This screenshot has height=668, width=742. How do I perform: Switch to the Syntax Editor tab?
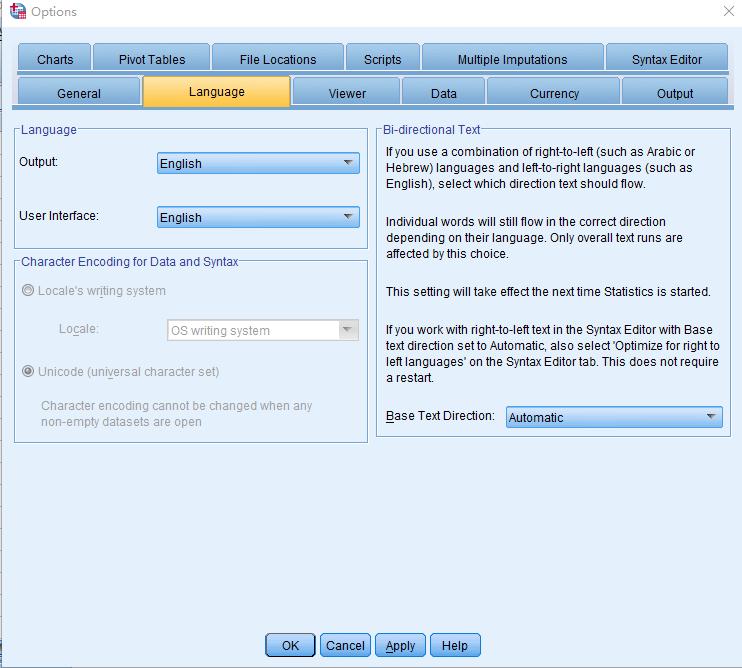click(x=667, y=59)
